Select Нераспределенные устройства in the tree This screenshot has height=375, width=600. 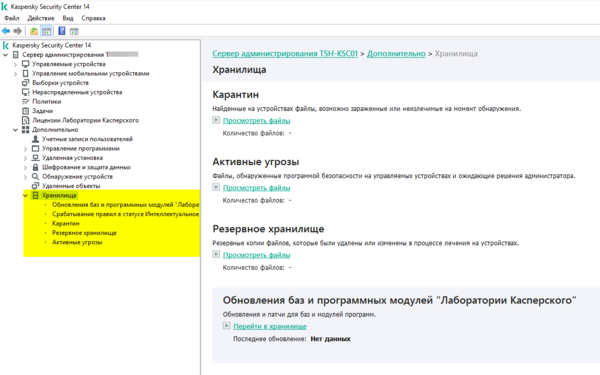77,92
